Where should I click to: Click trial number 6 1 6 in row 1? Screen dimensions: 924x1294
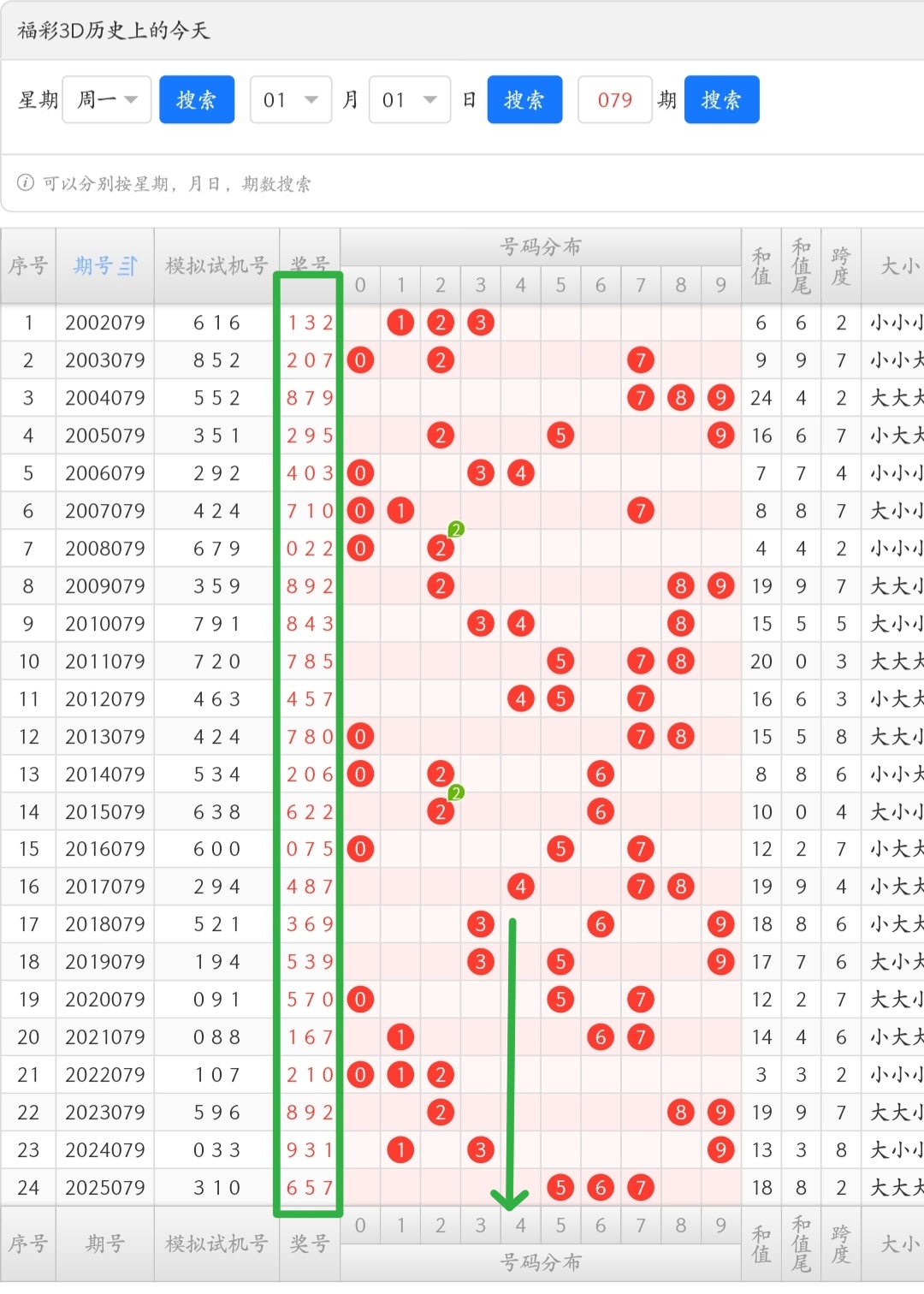(x=216, y=323)
